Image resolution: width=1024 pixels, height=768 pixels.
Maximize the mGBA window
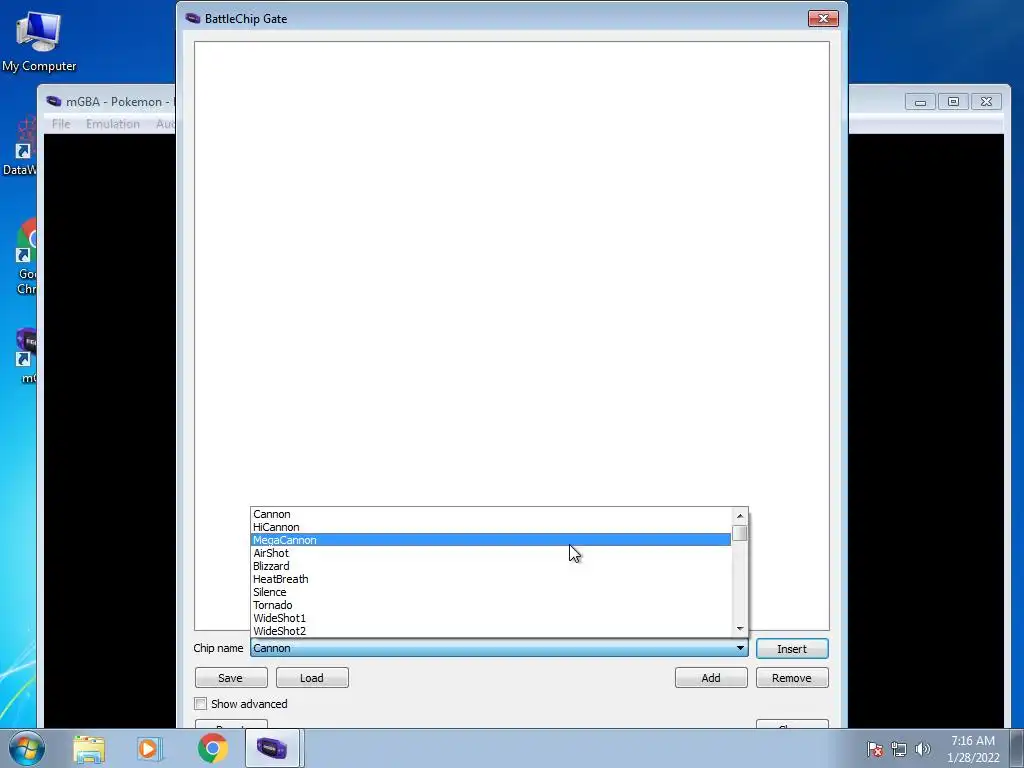(953, 102)
